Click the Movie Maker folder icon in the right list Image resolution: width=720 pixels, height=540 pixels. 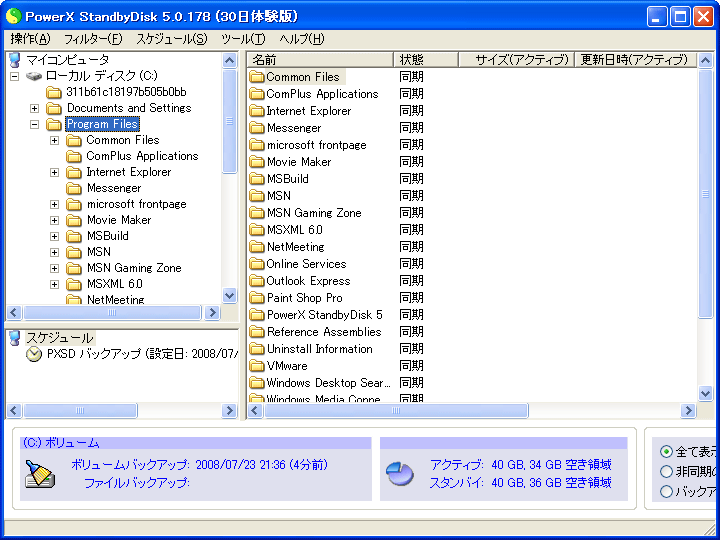click(257, 162)
